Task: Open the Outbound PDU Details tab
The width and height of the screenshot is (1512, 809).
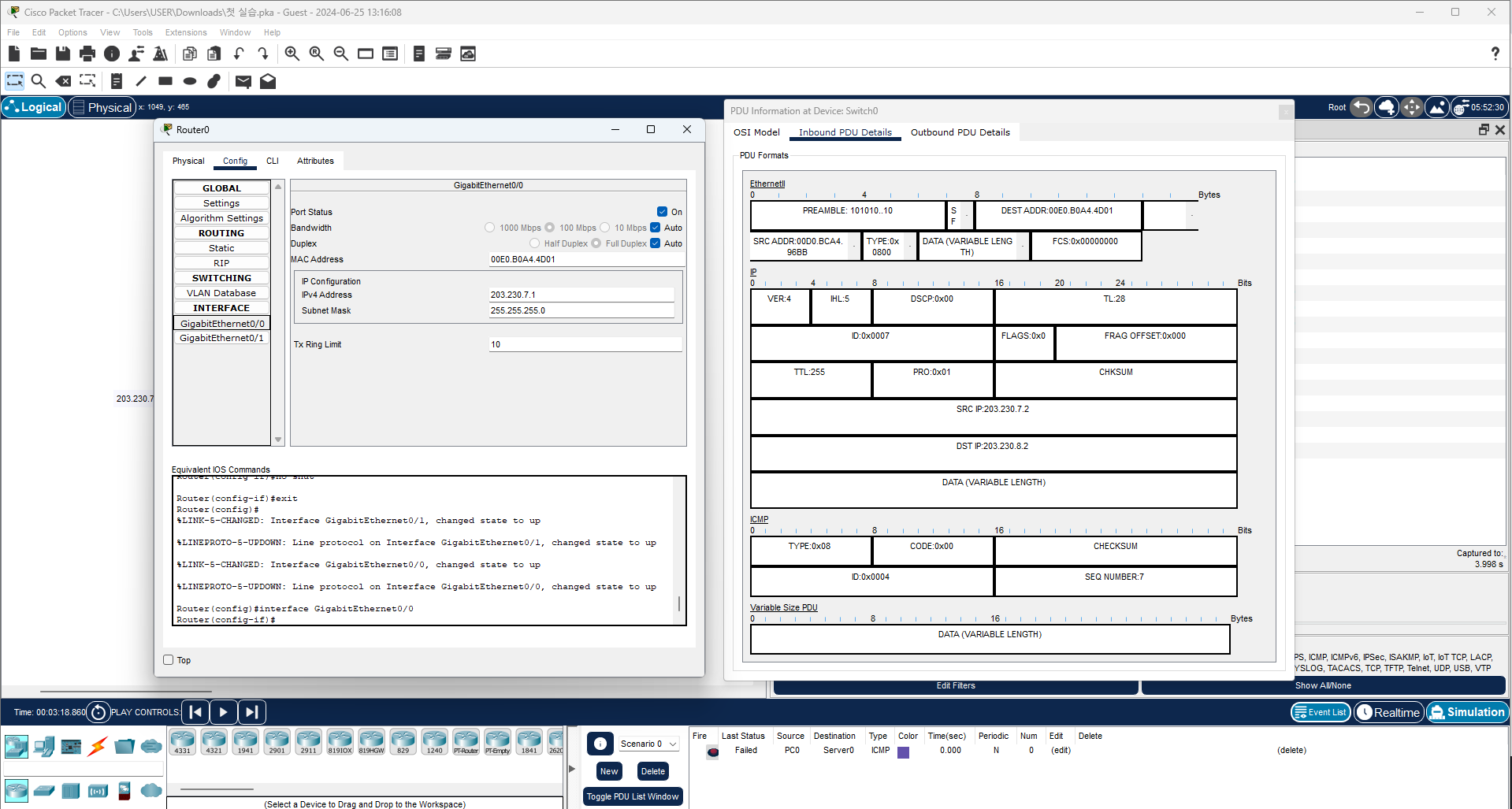Action: (x=960, y=132)
